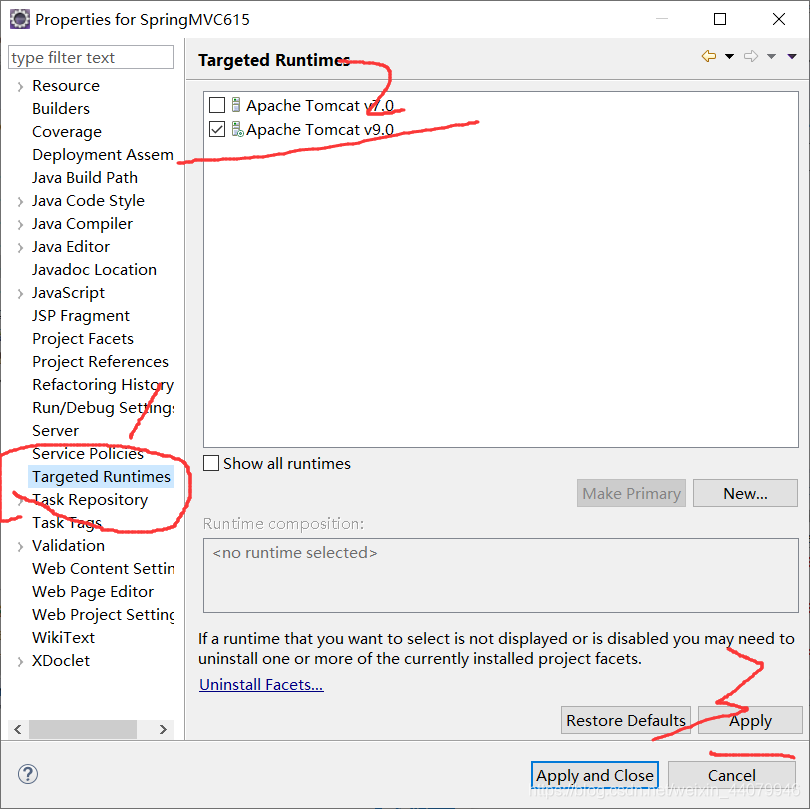
Task: Open the back history dropdown arrow
Action: pos(729,56)
